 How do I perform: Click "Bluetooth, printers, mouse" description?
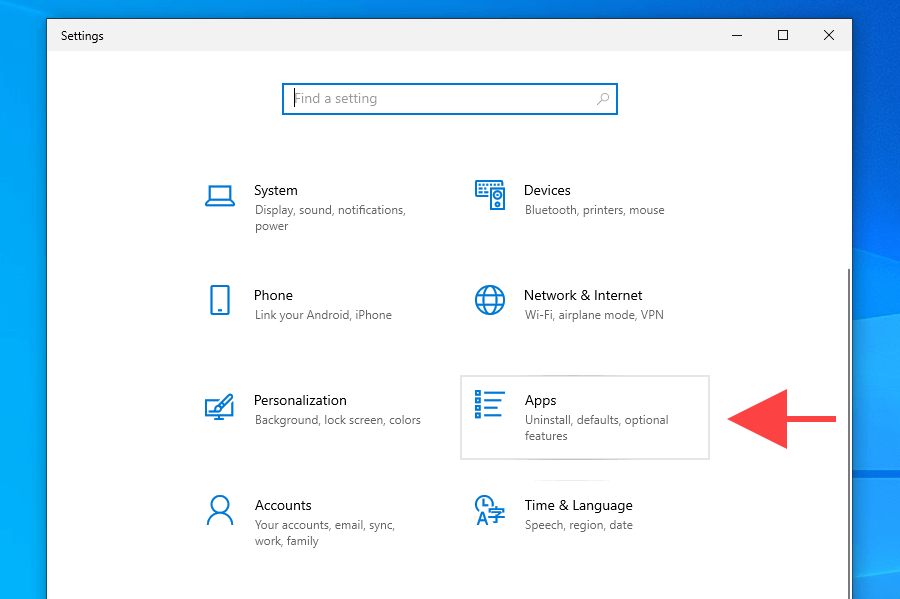pyautogui.click(x=595, y=210)
